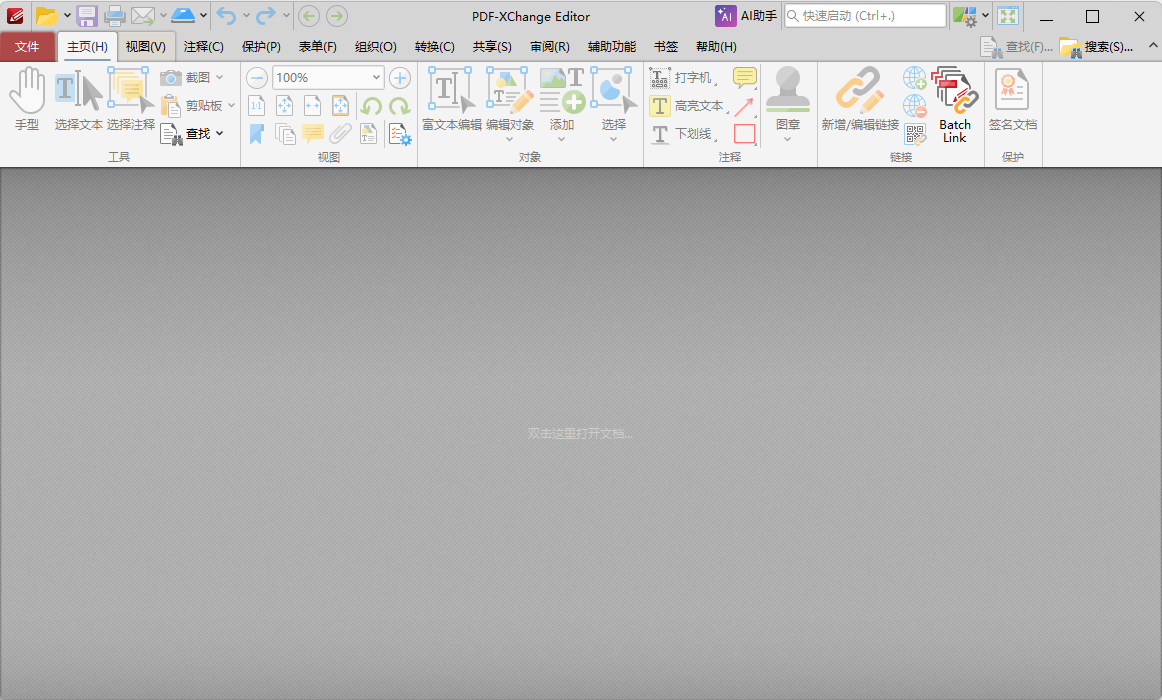The image size is (1162, 700).
Task: Click the redo arrow
Action: pyautogui.click(x=266, y=16)
